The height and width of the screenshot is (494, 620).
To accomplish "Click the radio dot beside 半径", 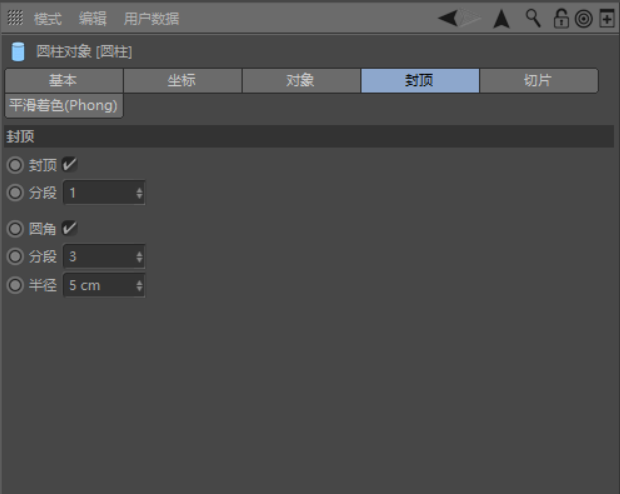I will [15, 285].
